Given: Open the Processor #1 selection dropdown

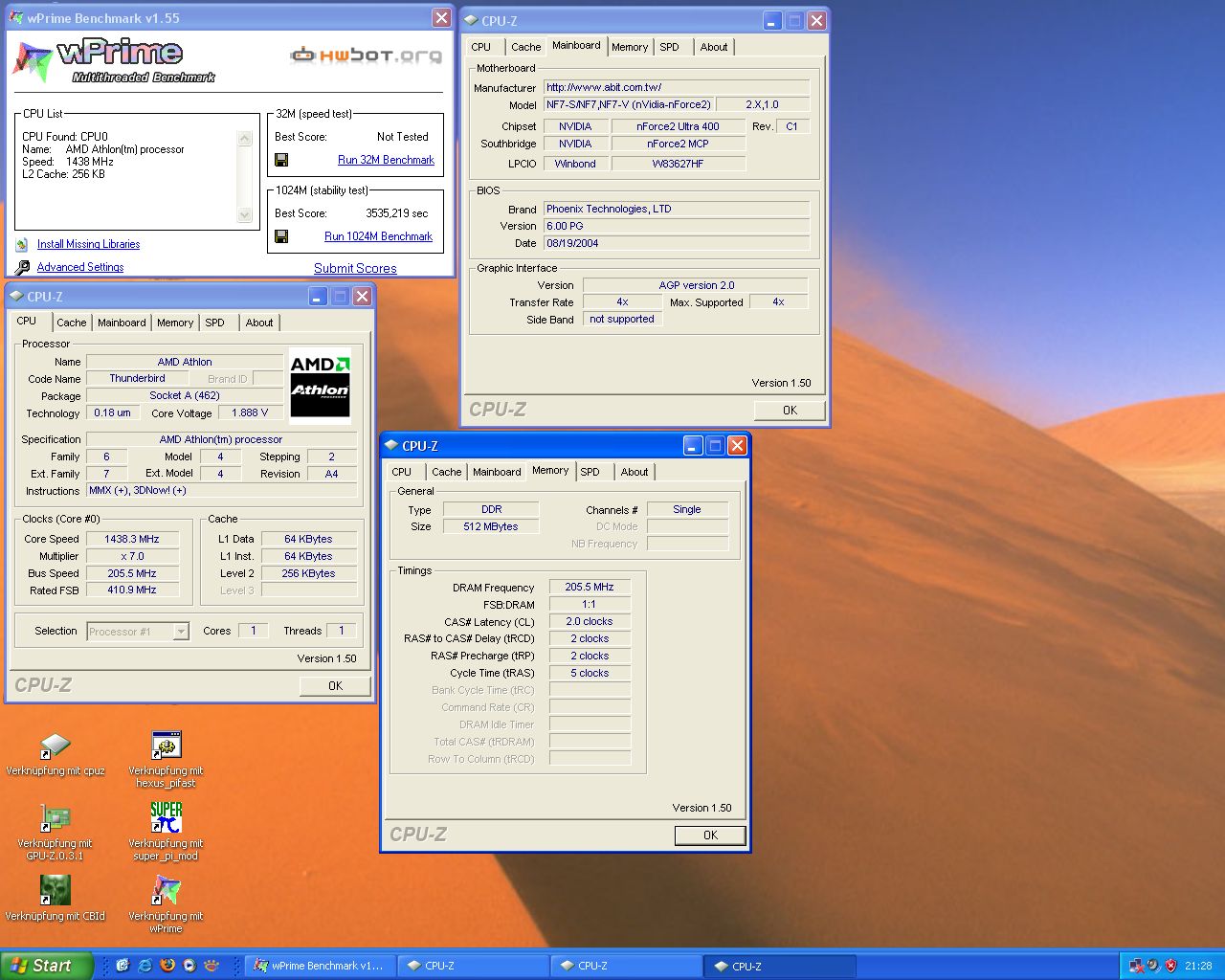Looking at the screenshot, I should pos(181,632).
